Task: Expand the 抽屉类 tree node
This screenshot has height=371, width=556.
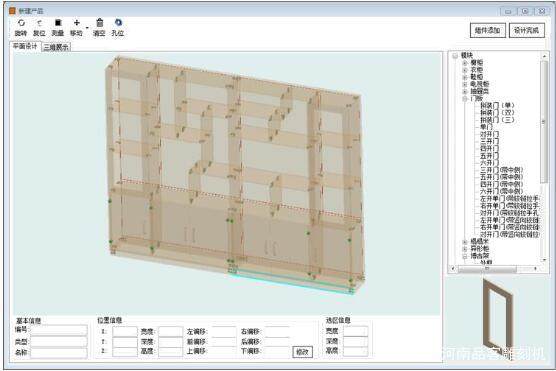Action: [x=465, y=92]
